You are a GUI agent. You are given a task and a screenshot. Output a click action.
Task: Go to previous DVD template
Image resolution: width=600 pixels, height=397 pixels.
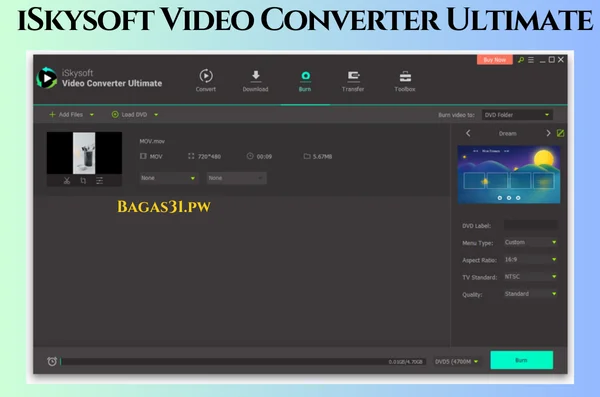pyautogui.click(x=468, y=133)
